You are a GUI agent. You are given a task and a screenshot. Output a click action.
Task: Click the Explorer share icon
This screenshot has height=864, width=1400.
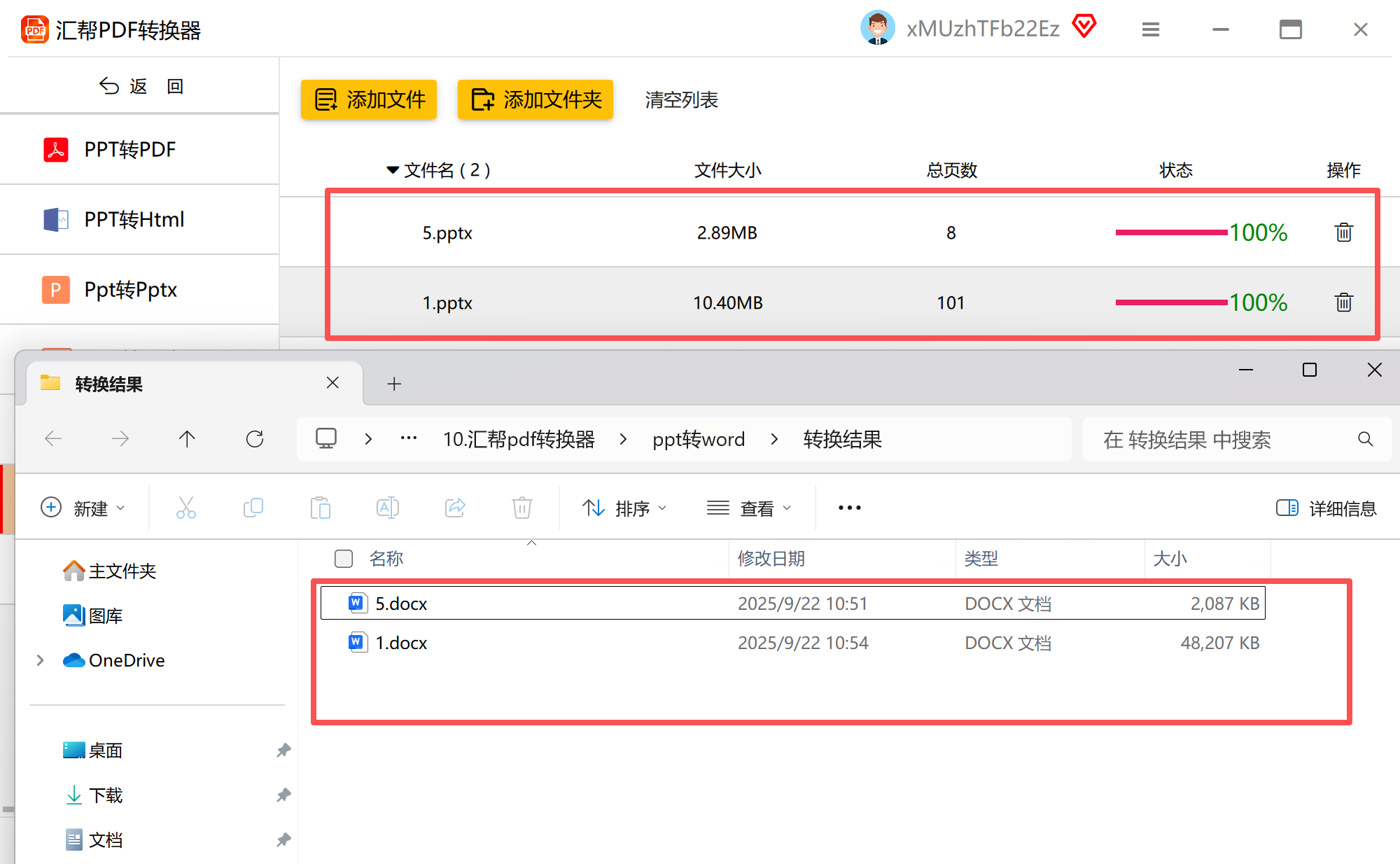[455, 508]
